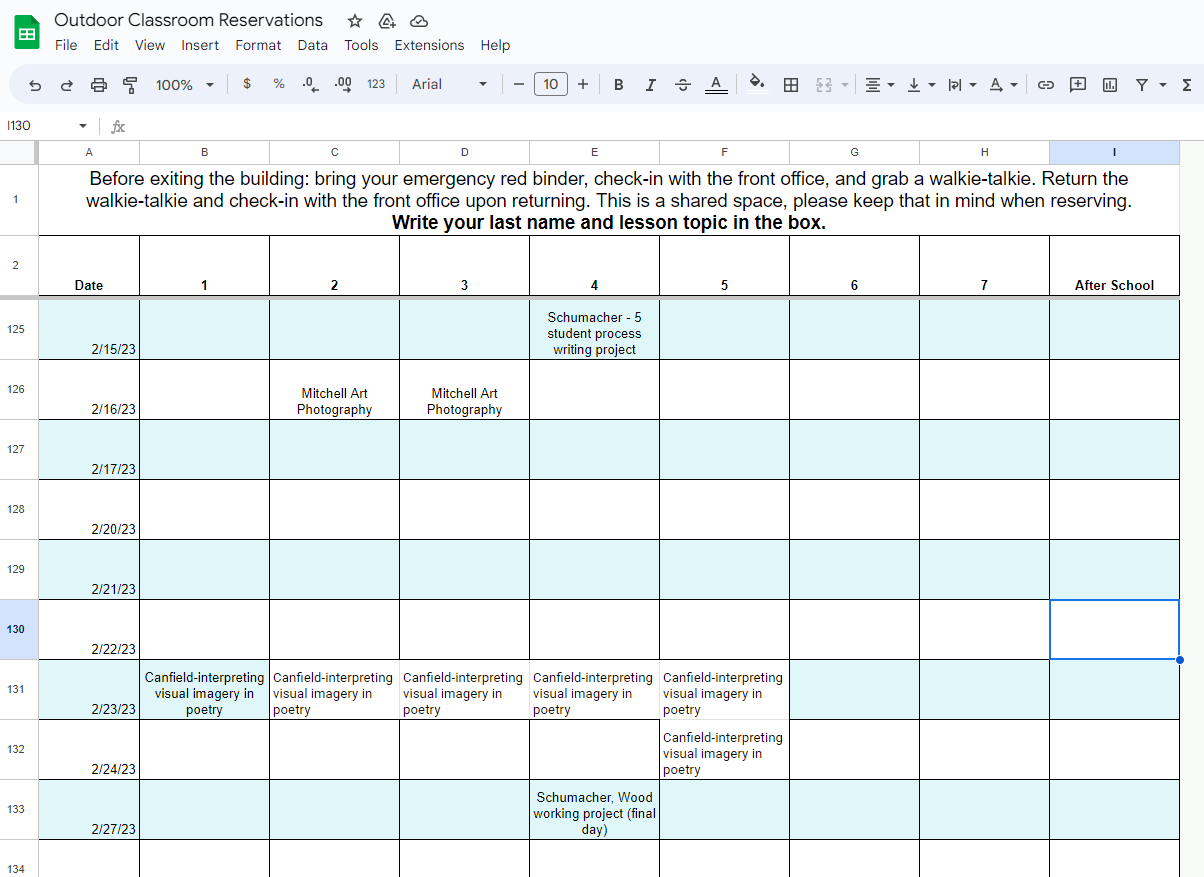Click the Undo arrow icon

pos(35,85)
